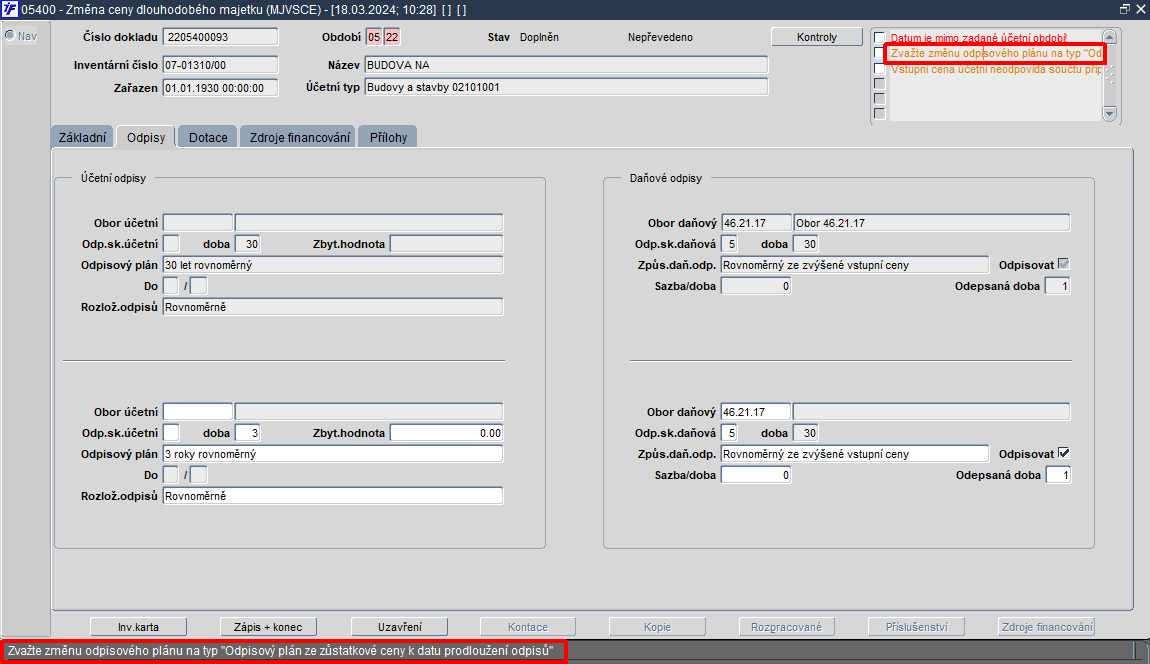Screen dimensions: 1150x664
Task: Toggle the lower Odpisovat checkbox in Daňové odpisy
Action: pos(1063,453)
